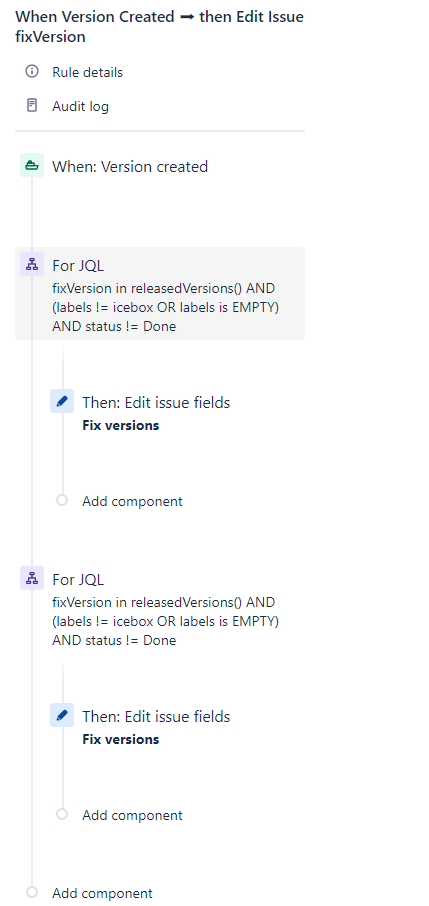Click the Audit log document icon
Screen dimensions: 429x906
coord(32,105)
